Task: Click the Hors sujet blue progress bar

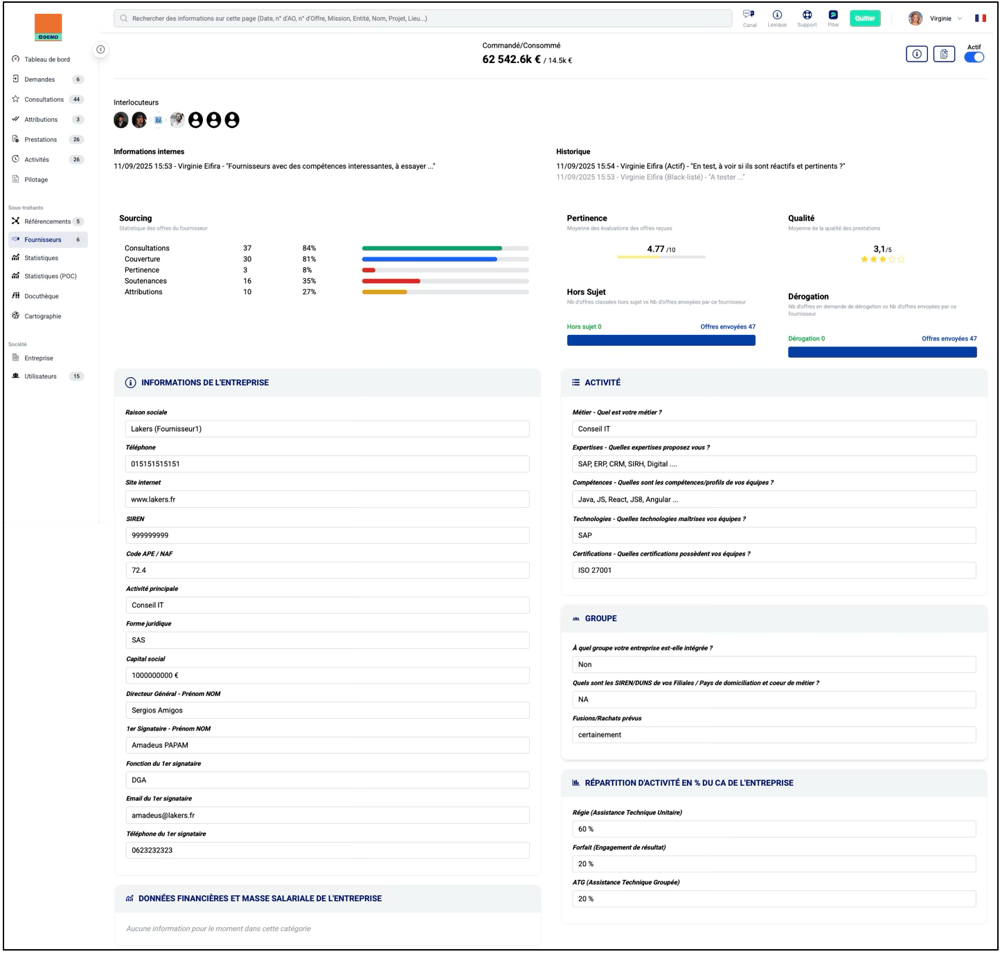Action: [x=661, y=340]
